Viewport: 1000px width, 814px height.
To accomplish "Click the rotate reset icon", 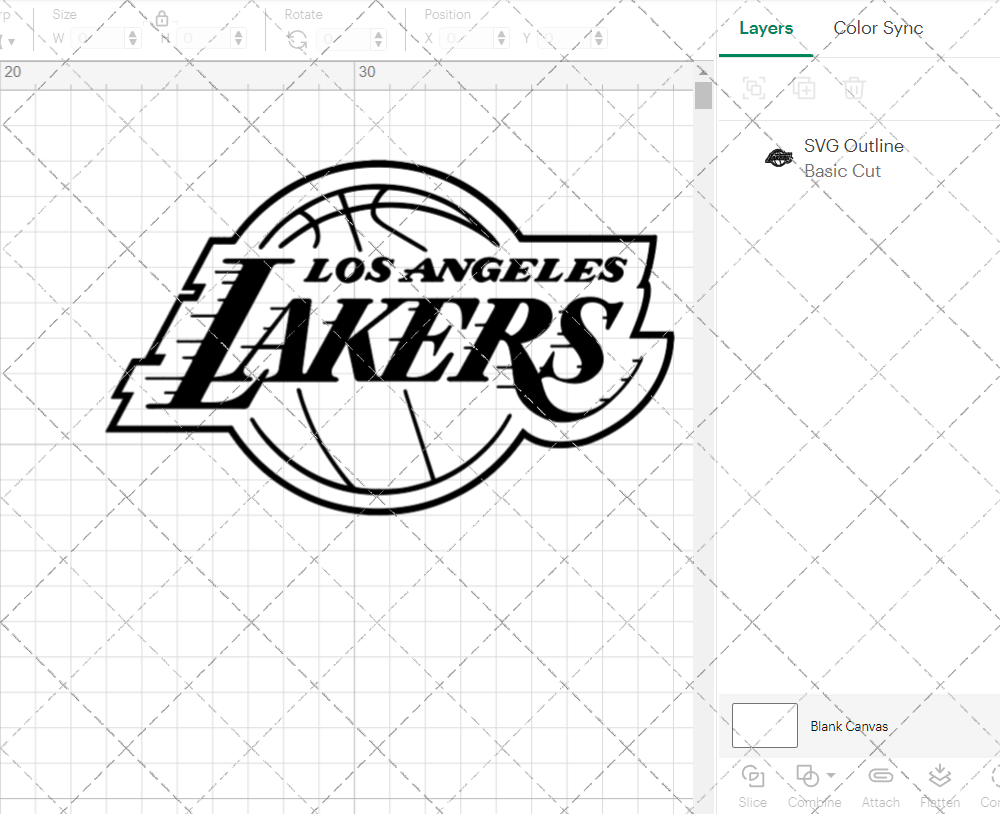I will coord(297,37).
